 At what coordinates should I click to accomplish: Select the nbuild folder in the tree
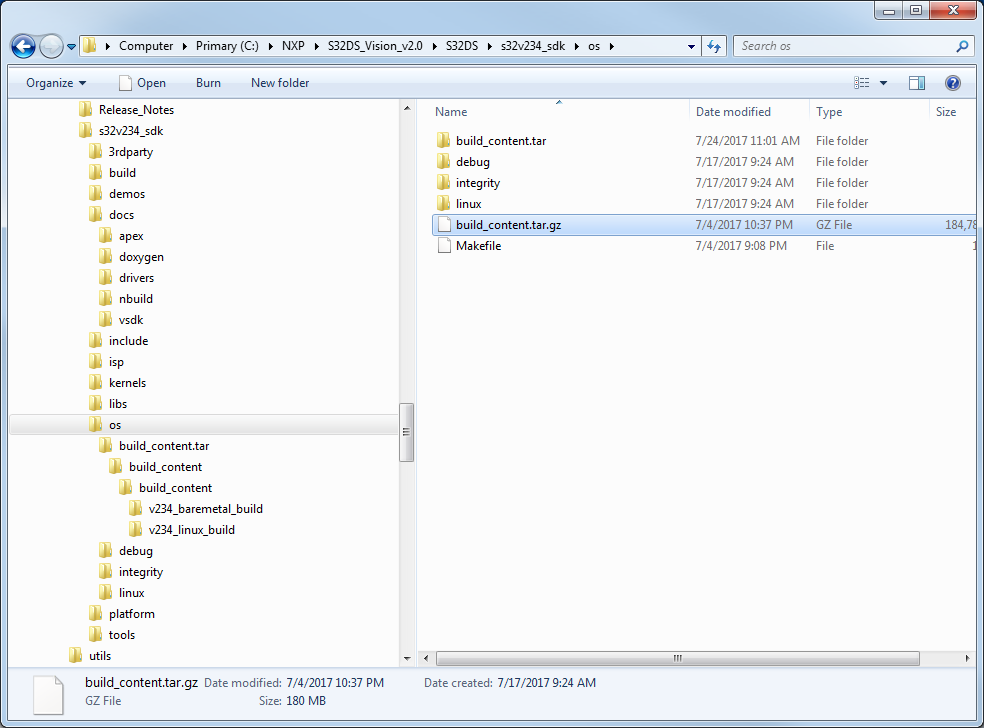pos(136,299)
